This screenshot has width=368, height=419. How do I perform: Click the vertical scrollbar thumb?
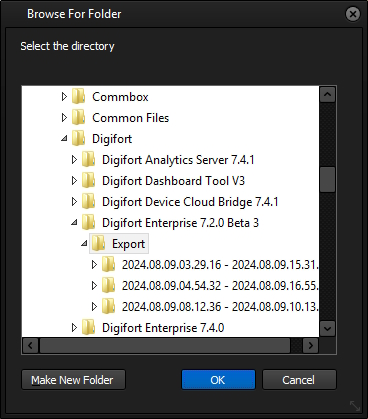click(x=327, y=179)
